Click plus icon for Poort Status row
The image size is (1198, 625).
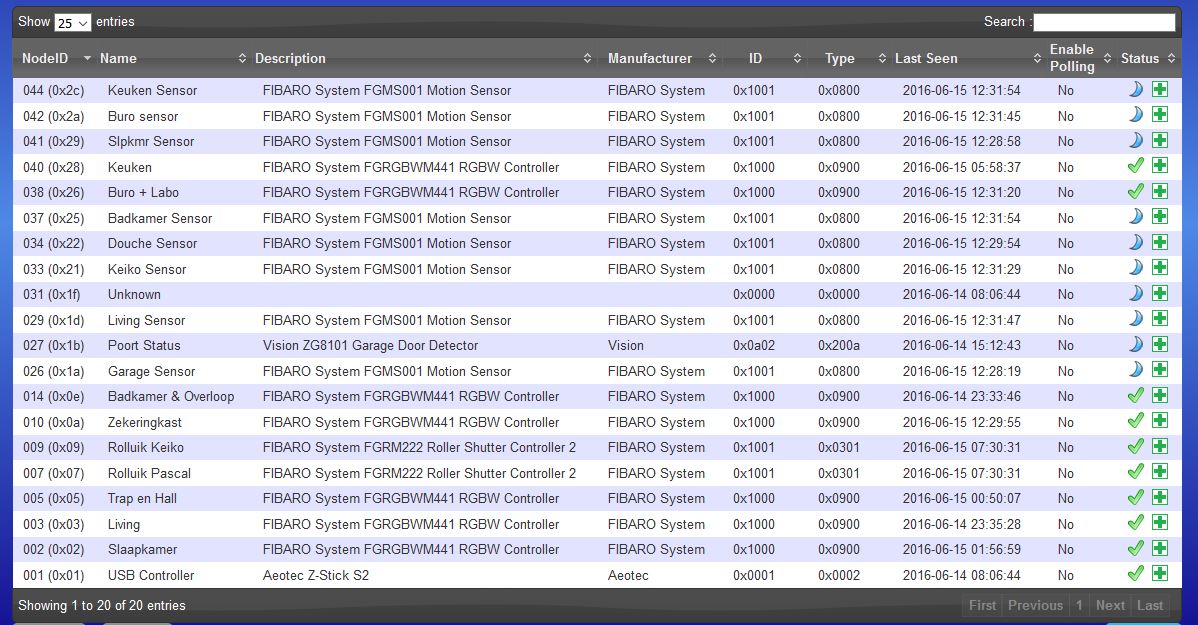(x=1160, y=344)
